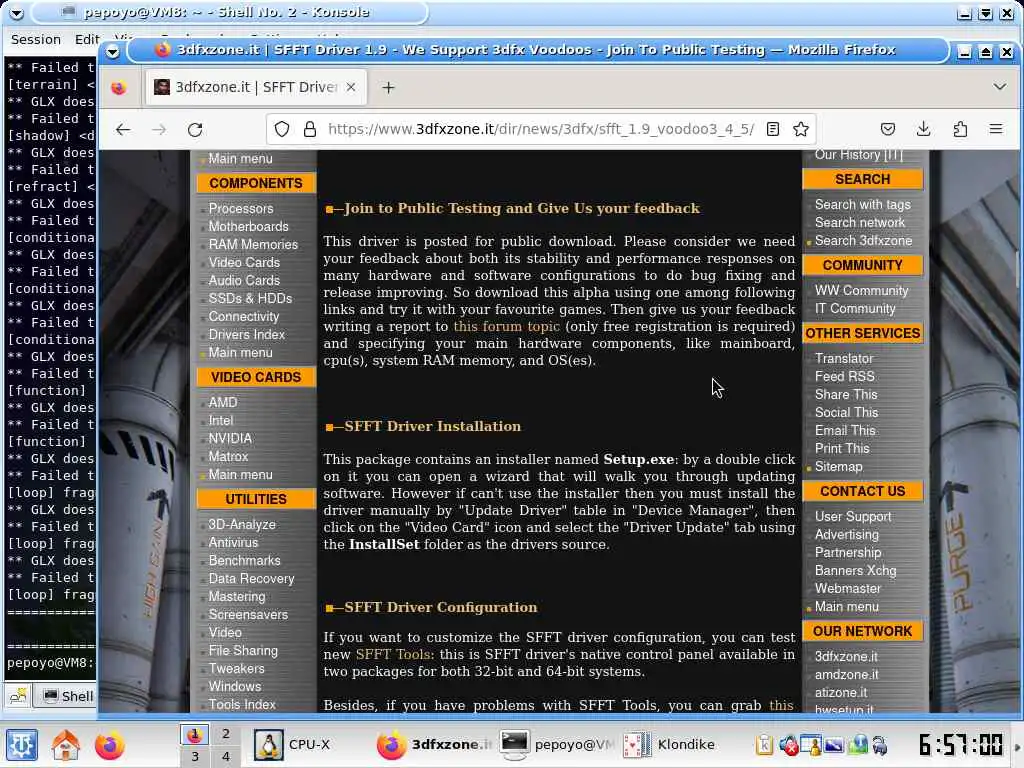
Task: Open the Firefox hamburger application menu
Action: [996, 129]
